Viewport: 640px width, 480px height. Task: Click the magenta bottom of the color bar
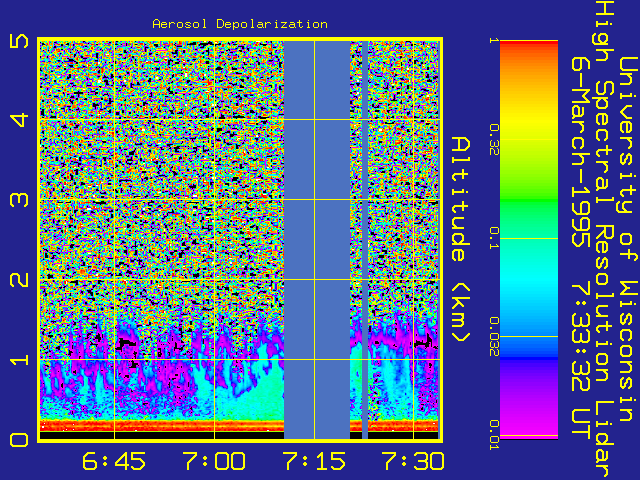pos(529,427)
